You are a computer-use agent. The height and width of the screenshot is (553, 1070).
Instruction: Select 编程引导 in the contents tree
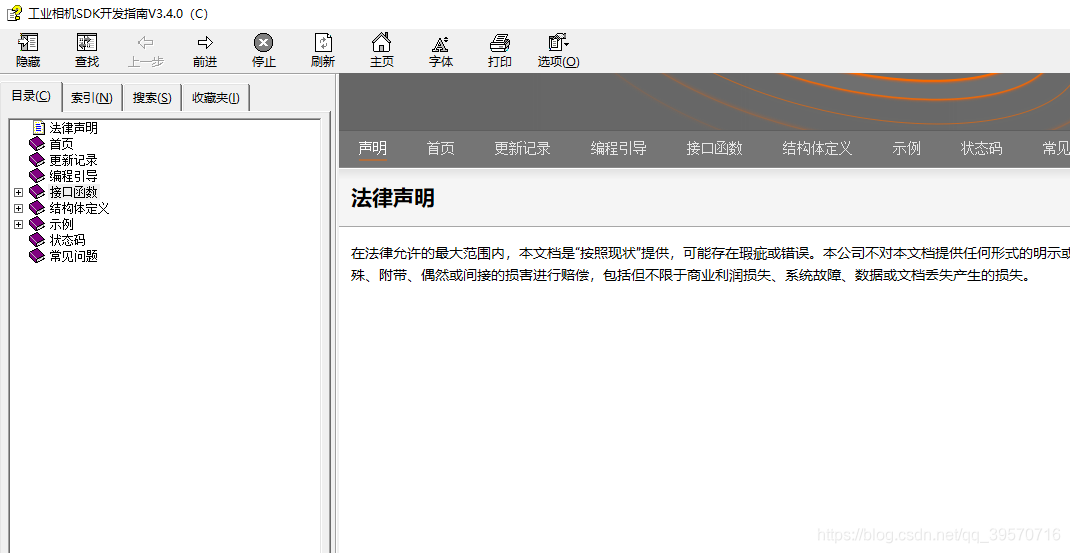pyautogui.click(x=74, y=176)
